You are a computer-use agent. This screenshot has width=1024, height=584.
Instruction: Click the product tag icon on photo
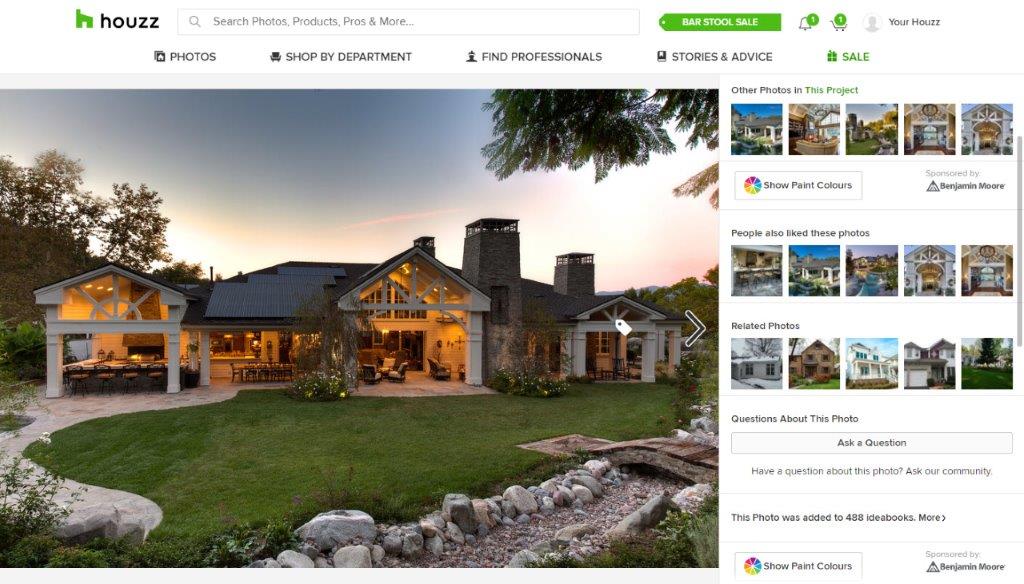pos(623,327)
